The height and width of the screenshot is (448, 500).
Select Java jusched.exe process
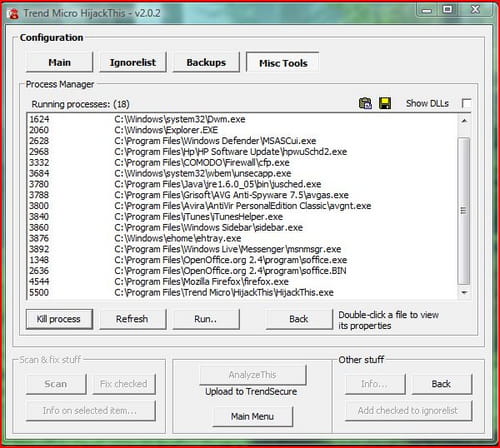click(x=242, y=184)
